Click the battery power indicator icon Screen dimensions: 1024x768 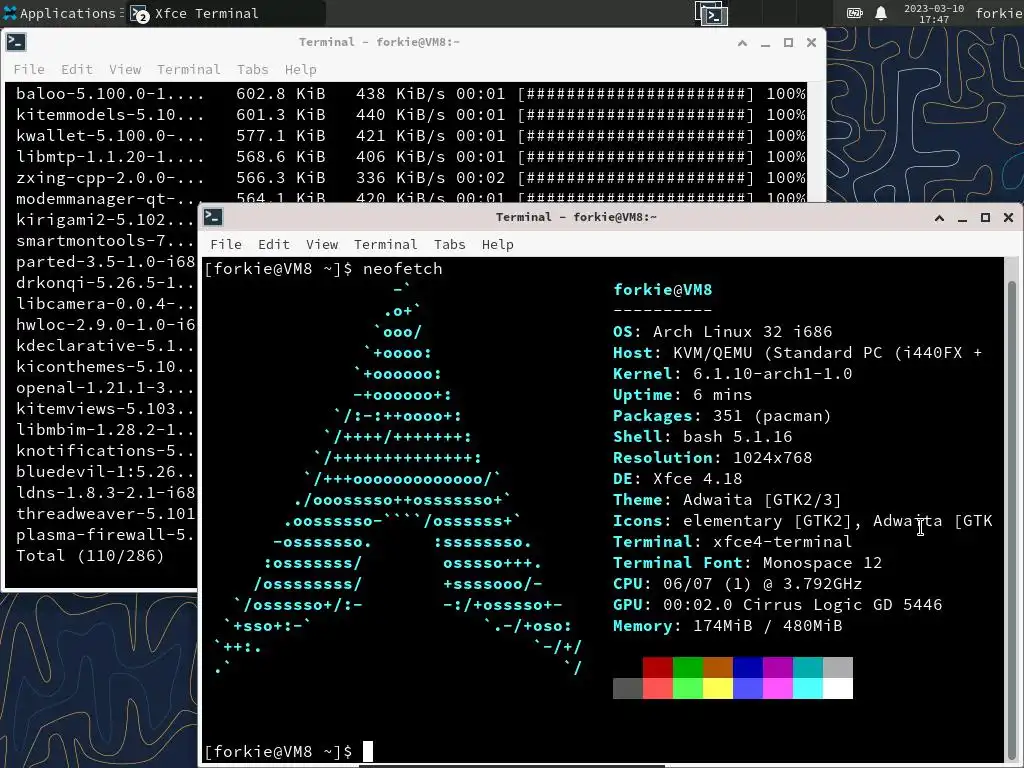(x=854, y=13)
